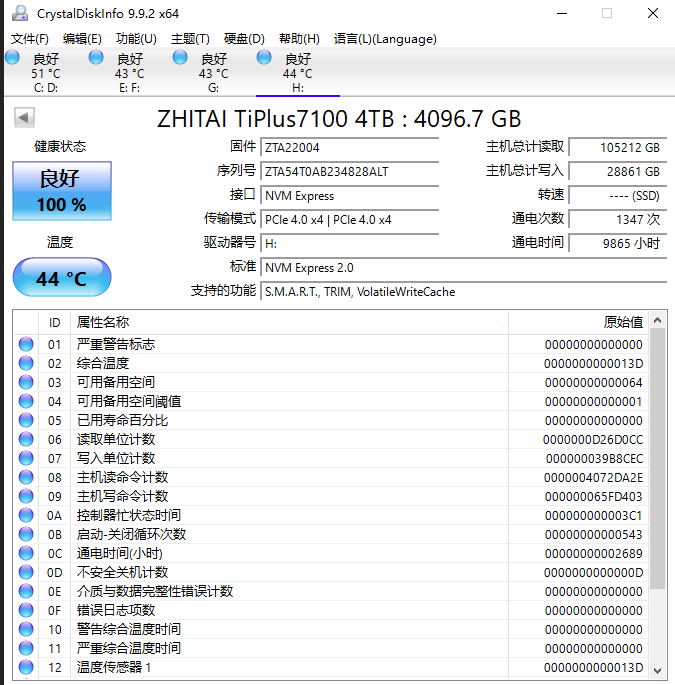This screenshot has width=675, height=685.
Task: Select the E: F: disk status orb
Action: click(96, 57)
